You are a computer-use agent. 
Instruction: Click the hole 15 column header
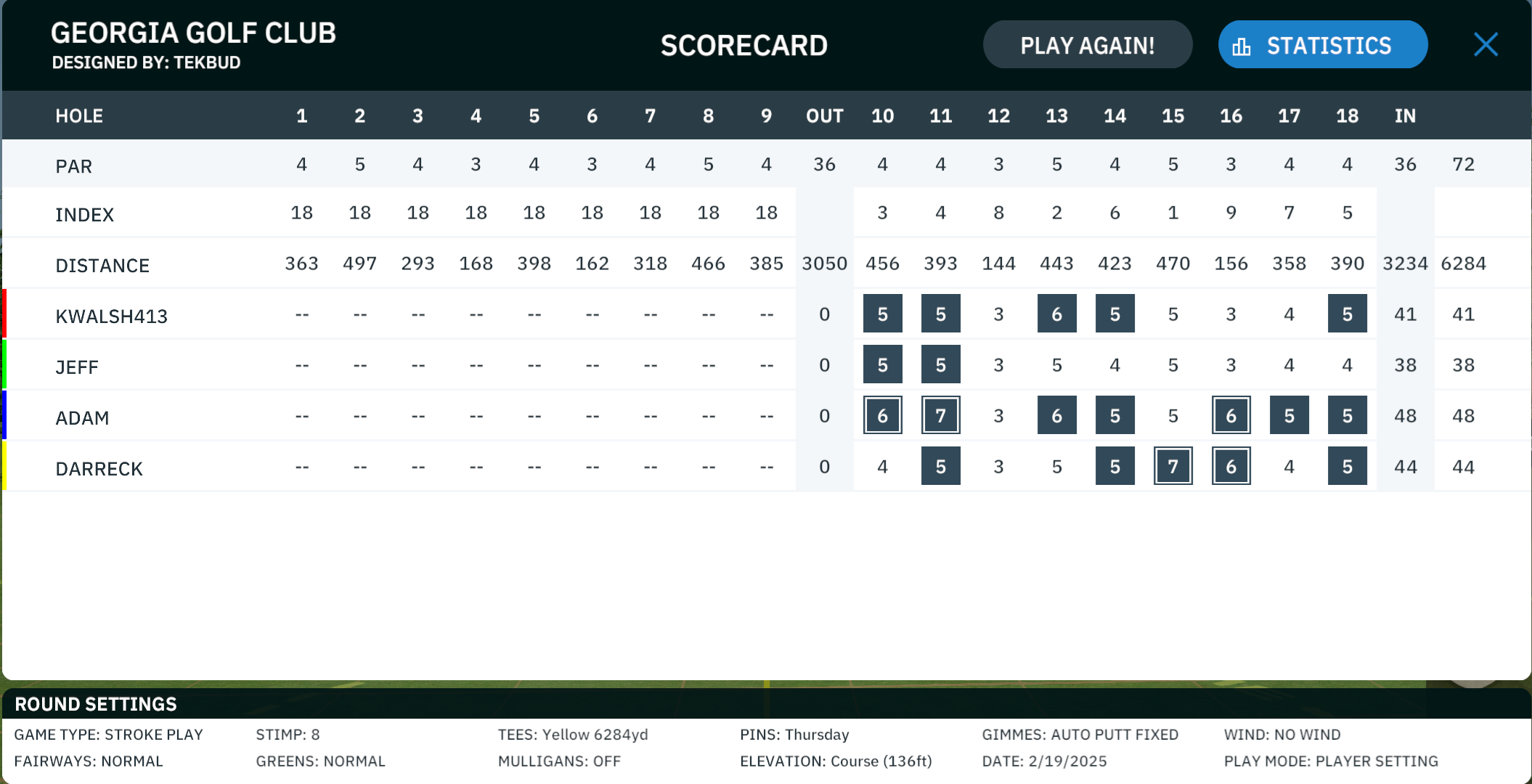point(1173,116)
